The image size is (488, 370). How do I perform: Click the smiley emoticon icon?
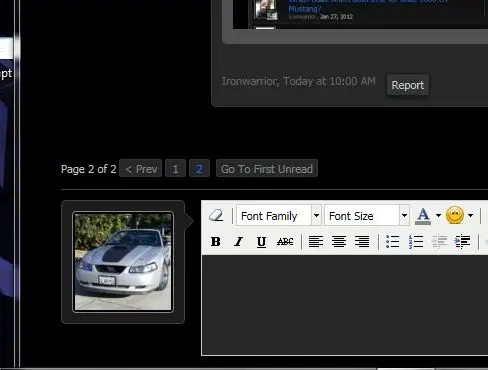[x=455, y=215]
